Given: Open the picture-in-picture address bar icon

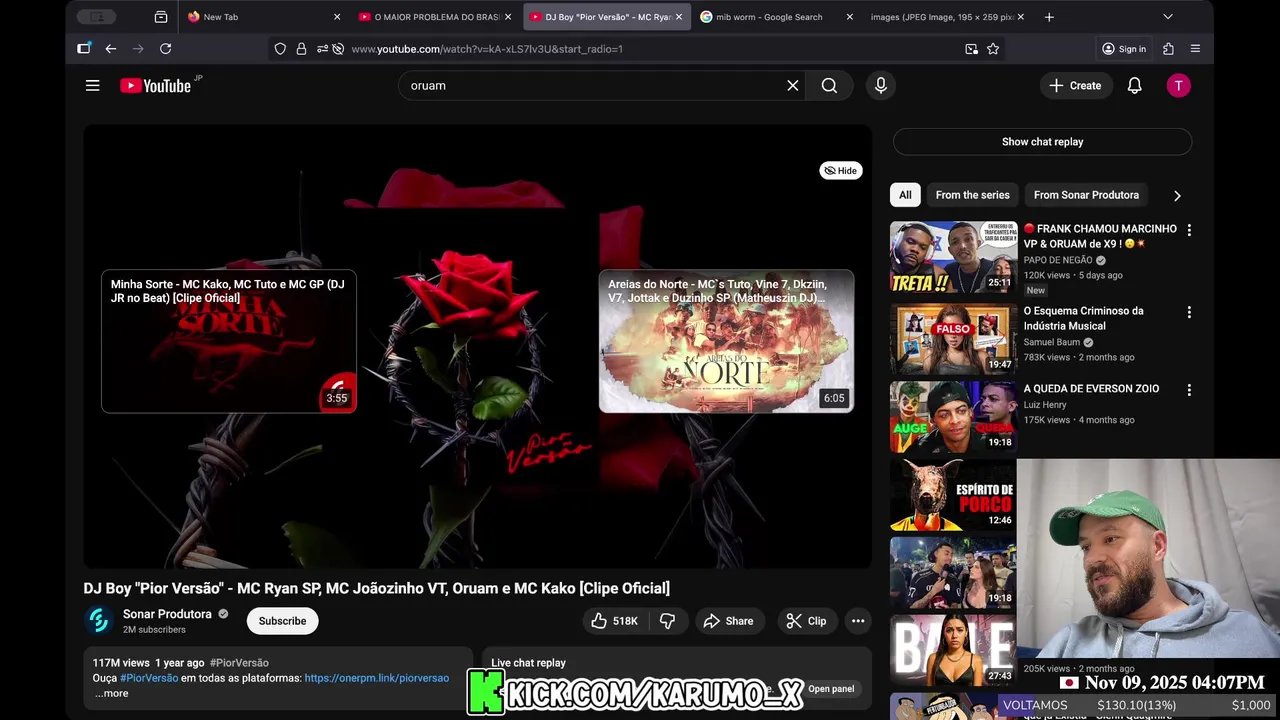Looking at the screenshot, I should tap(971, 48).
